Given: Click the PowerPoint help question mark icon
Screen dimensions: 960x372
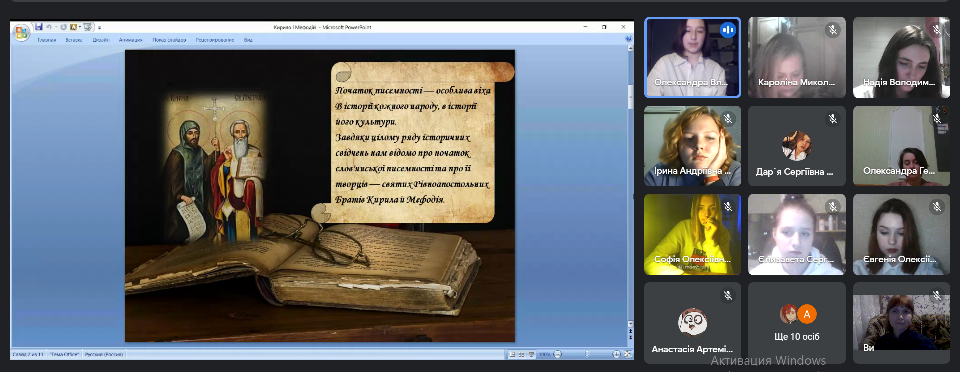Looking at the screenshot, I should pyautogui.click(x=628, y=38).
